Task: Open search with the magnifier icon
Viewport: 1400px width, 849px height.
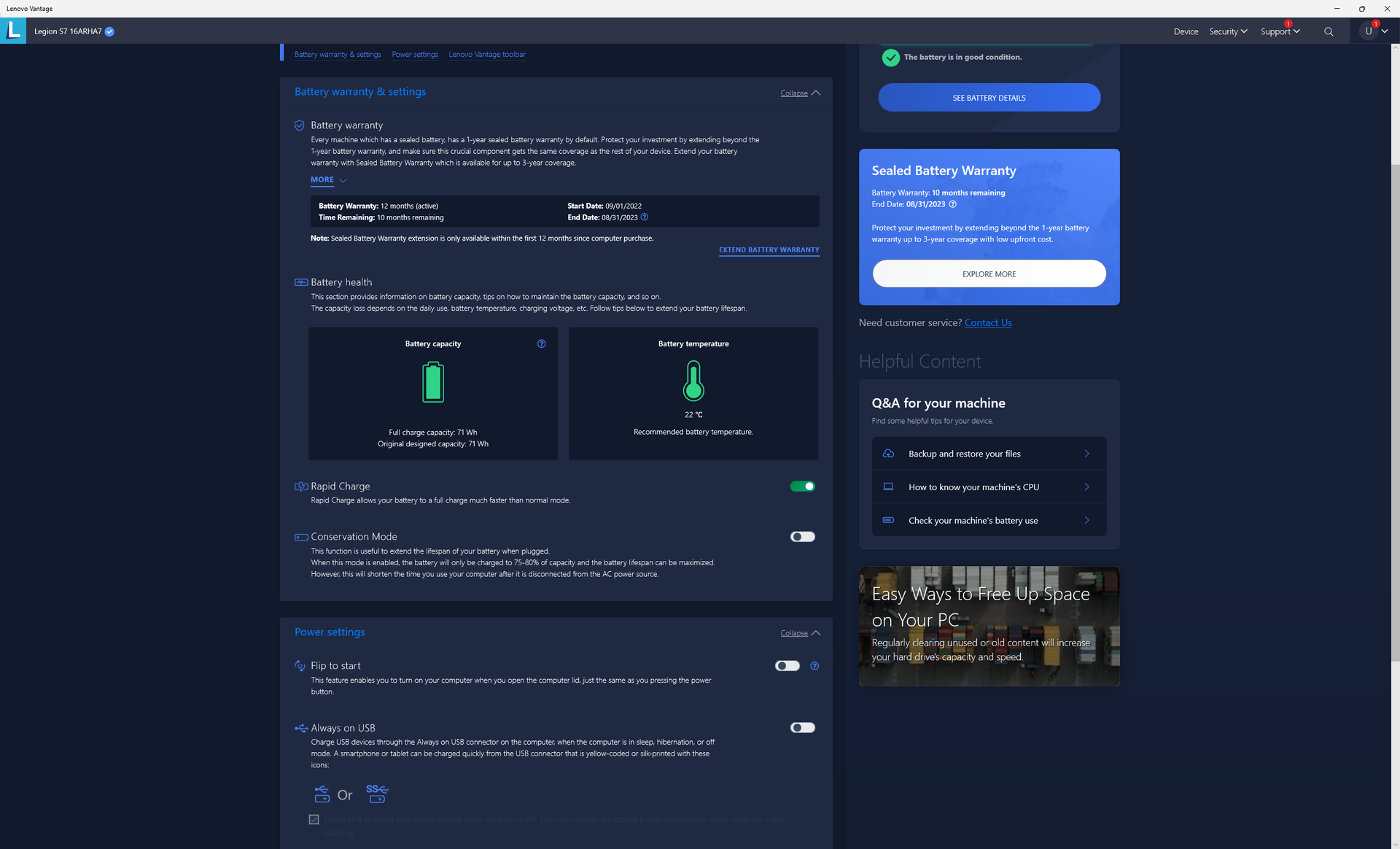Action: tap(1329, 31)
